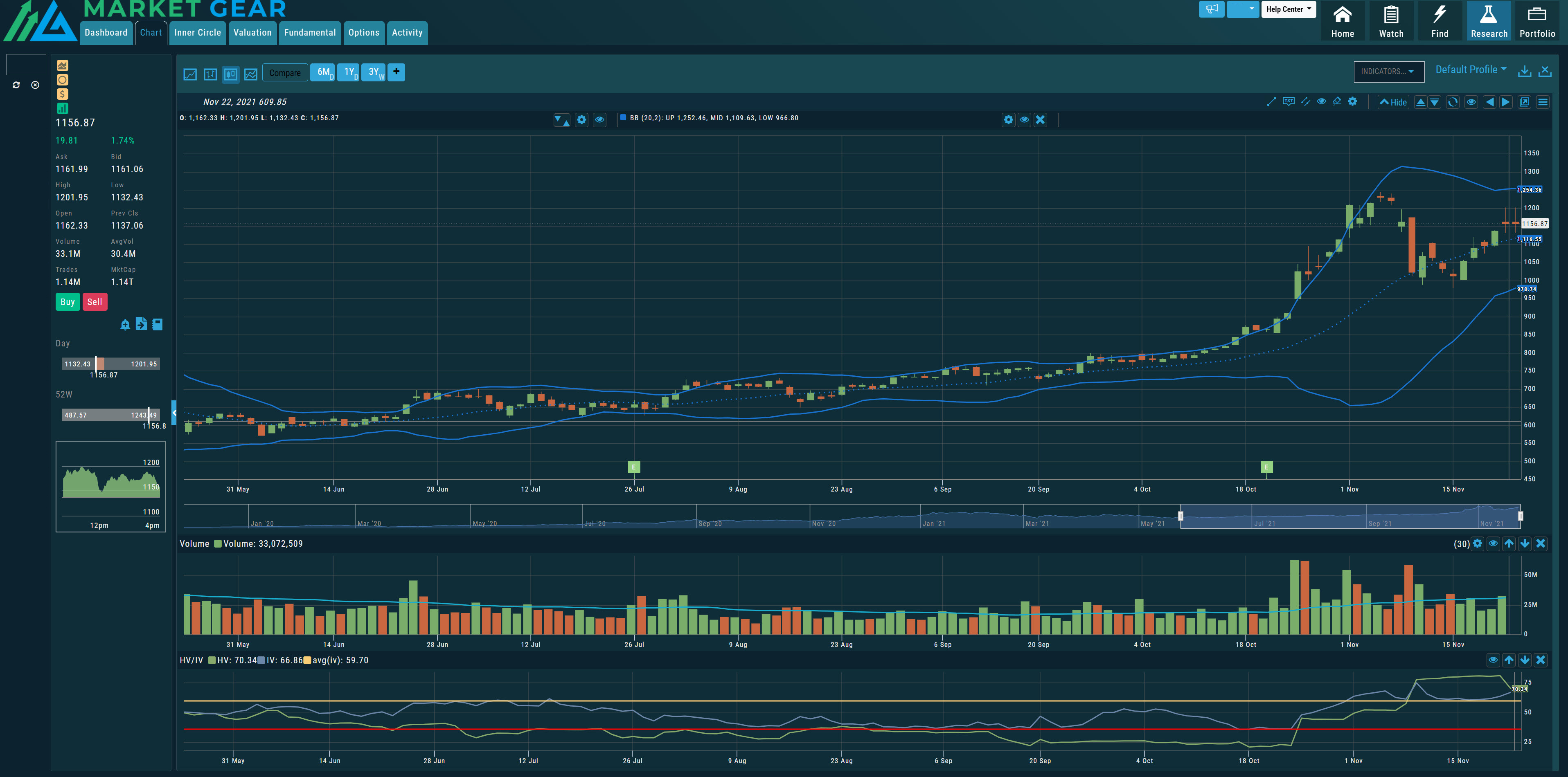
Task: Select the parallel channel drawing tool
Action: (x=1305, y=101)
